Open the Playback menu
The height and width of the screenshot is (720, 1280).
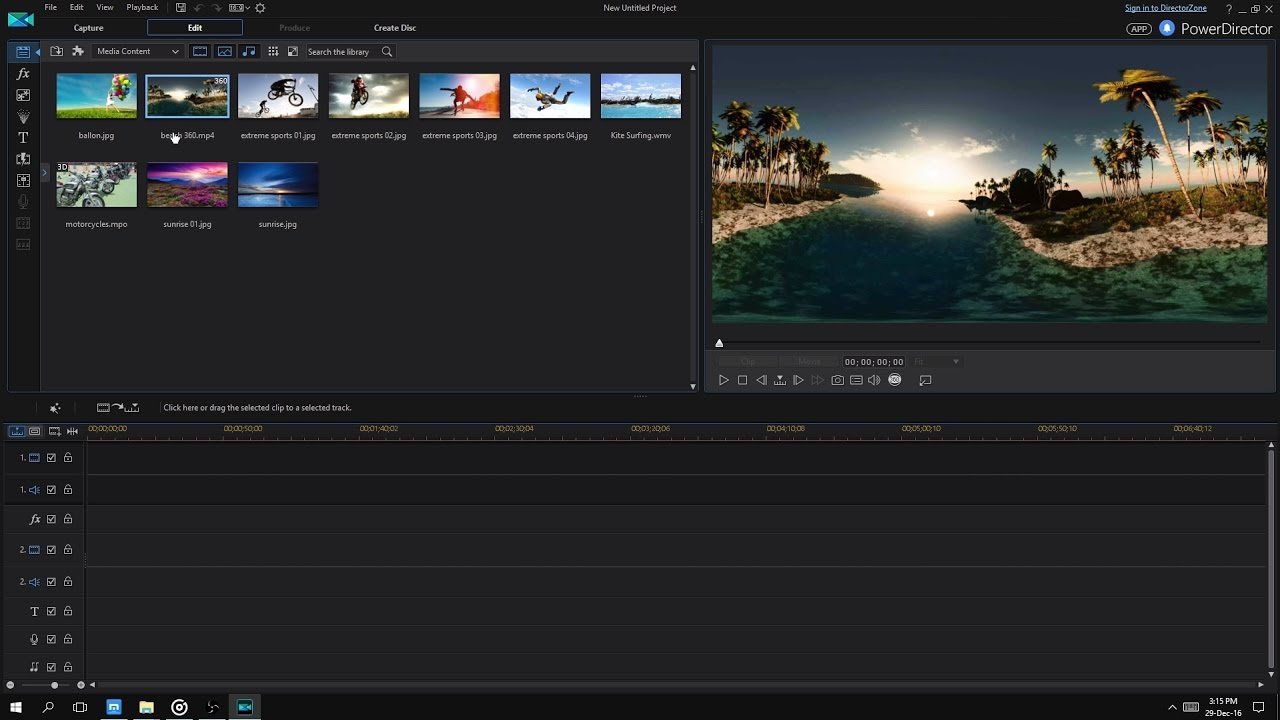[142, 8]
